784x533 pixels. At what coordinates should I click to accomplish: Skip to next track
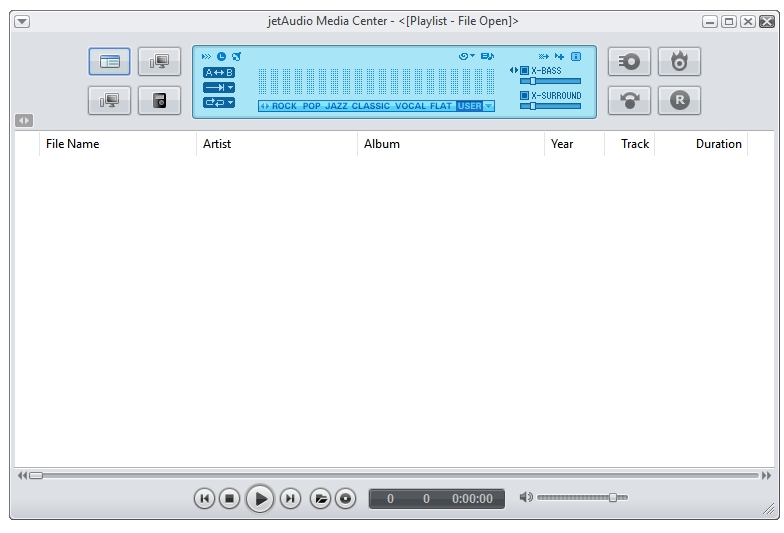pyautogui.click(x=290, y=498)
